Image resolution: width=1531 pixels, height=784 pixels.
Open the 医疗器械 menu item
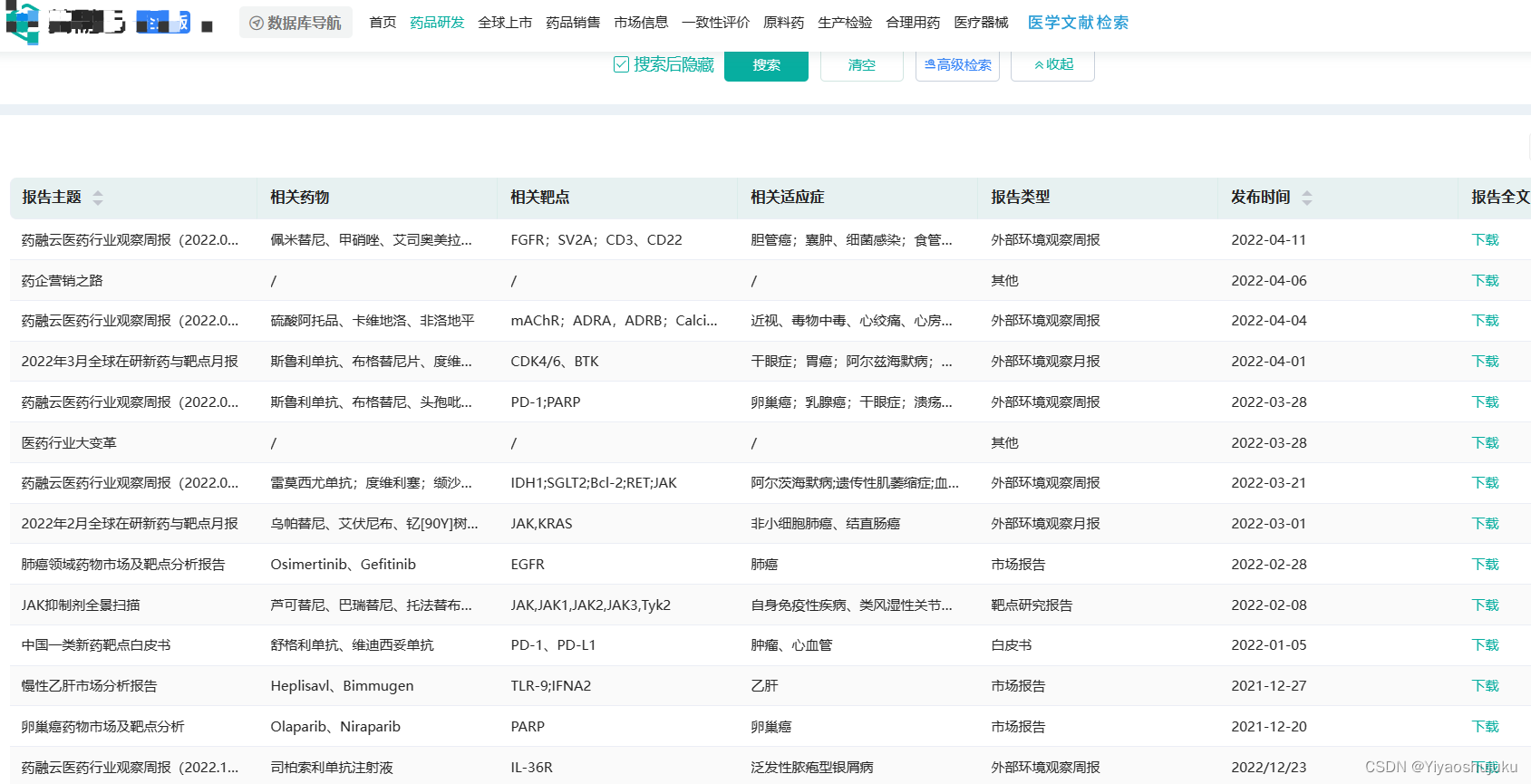pos(981,23)
